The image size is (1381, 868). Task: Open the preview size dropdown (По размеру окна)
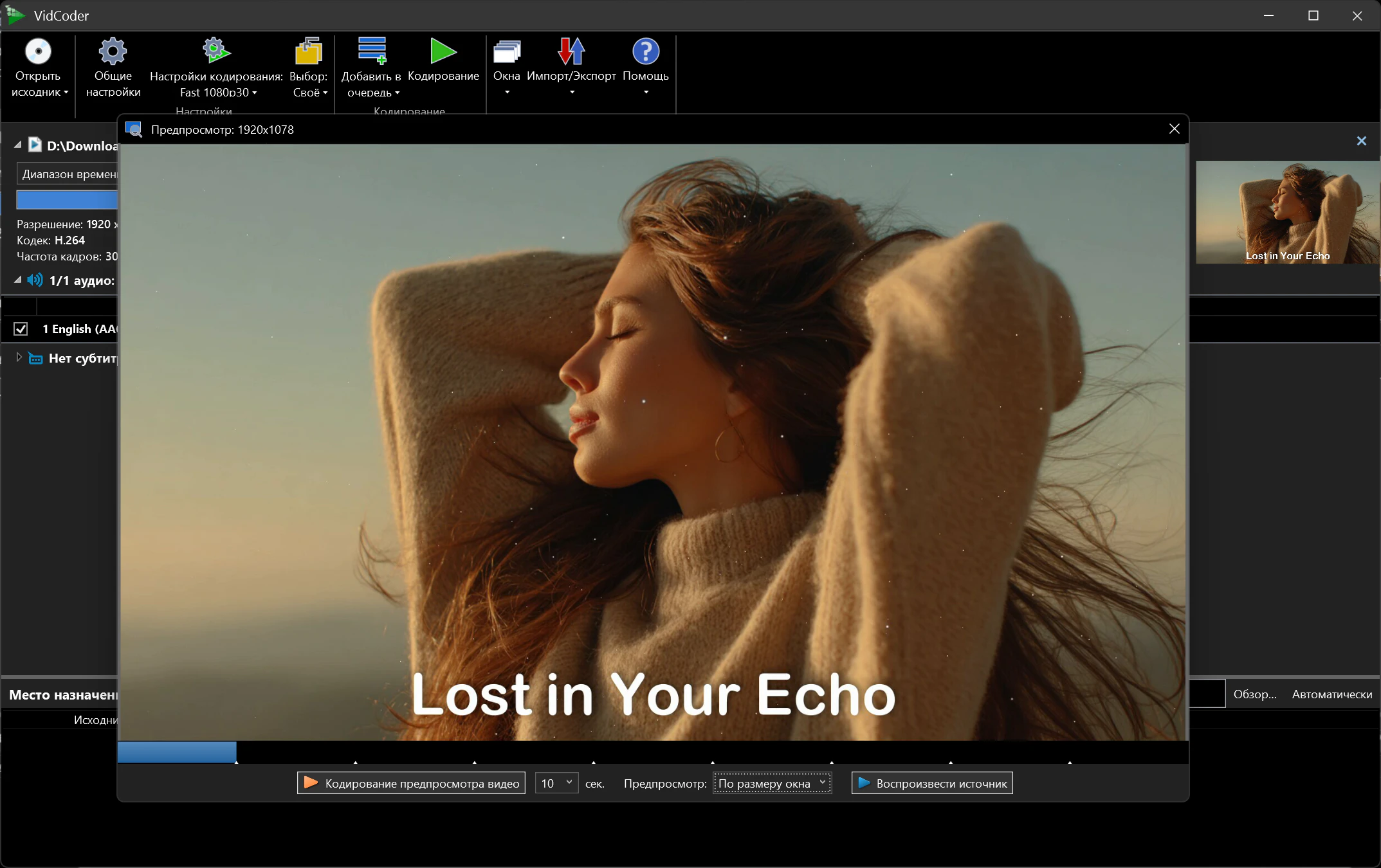pos(772,783)
